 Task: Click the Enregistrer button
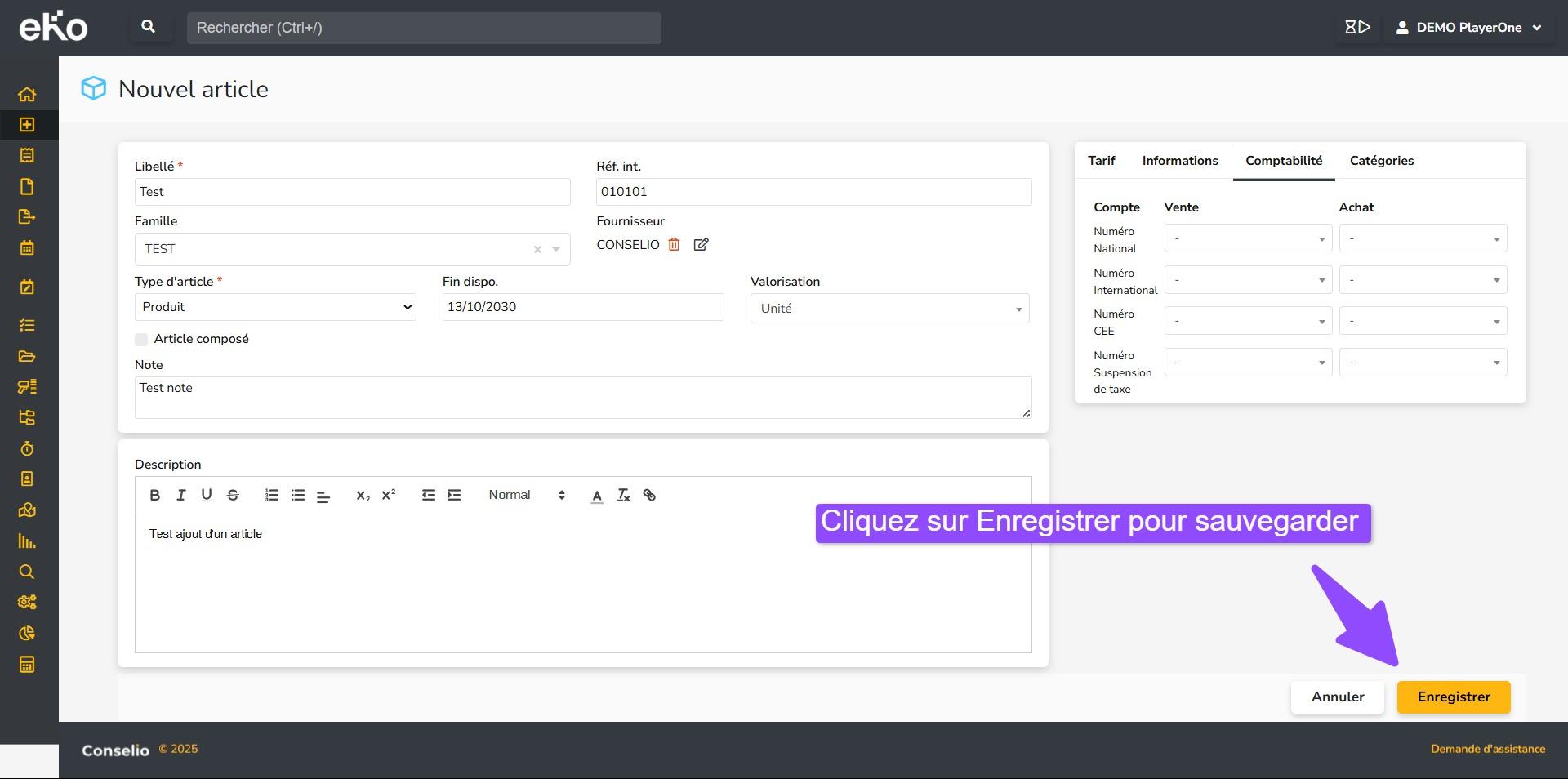point(1453,697)
